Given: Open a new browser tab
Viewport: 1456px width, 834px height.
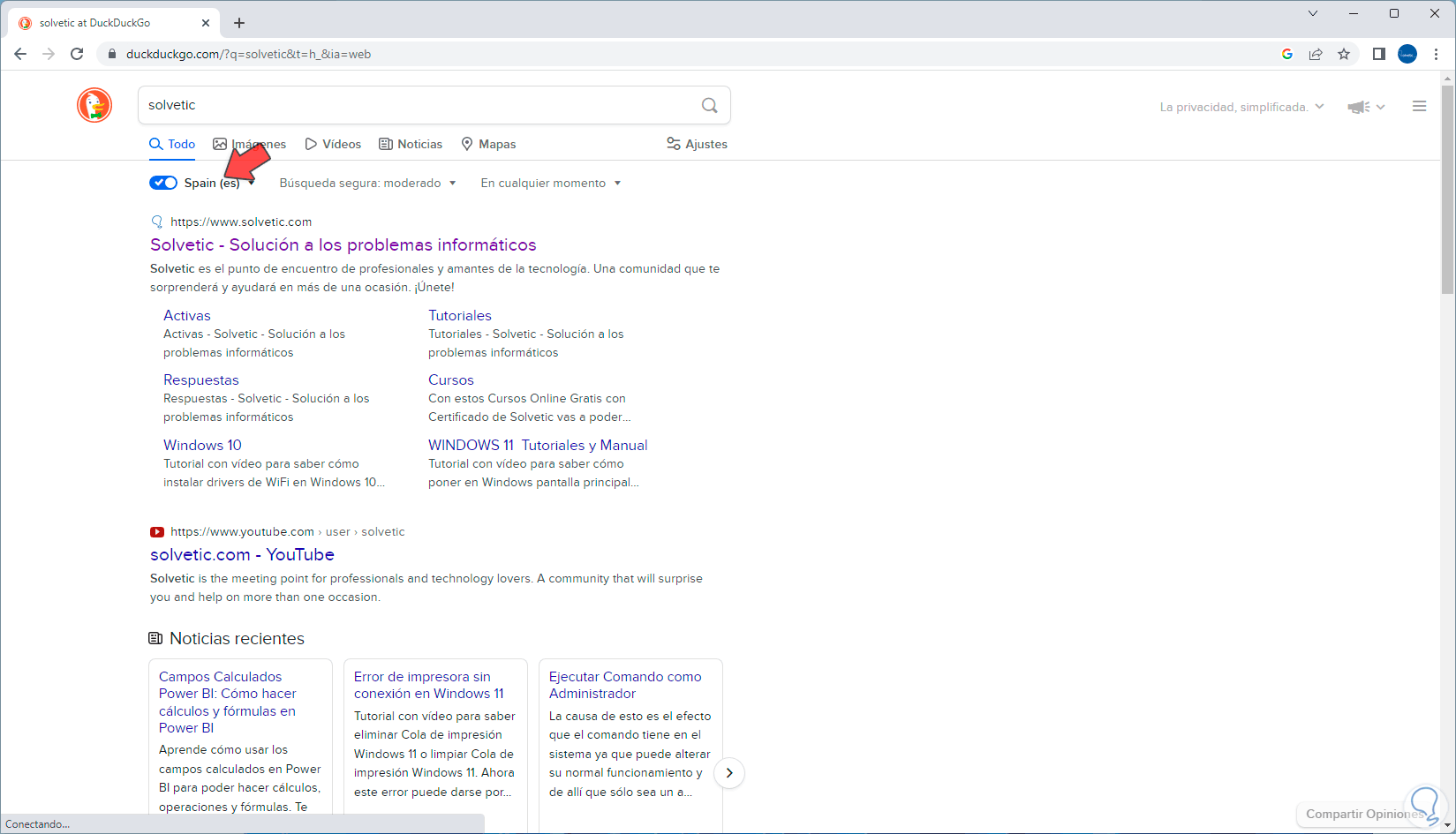Looking at the screenshot, I should (x=239, y=23).
